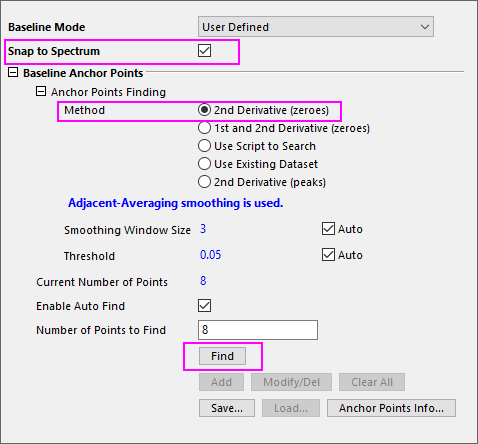This screenshot has width=478, height=444.
Task: Select the 2nd Derivative (zeroes) method
Action: point(204,110)
